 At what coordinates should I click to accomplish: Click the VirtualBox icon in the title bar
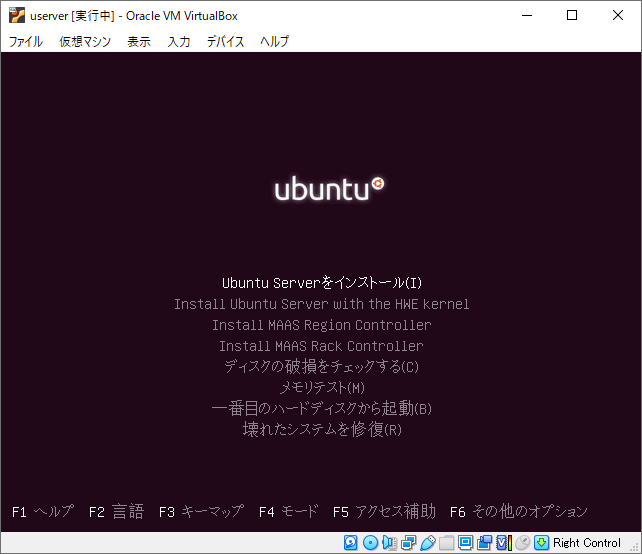coord(16,15)
